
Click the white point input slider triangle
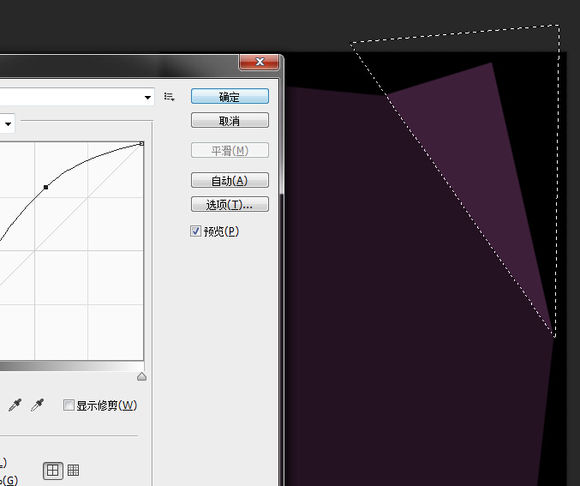[x=142, y=377]
